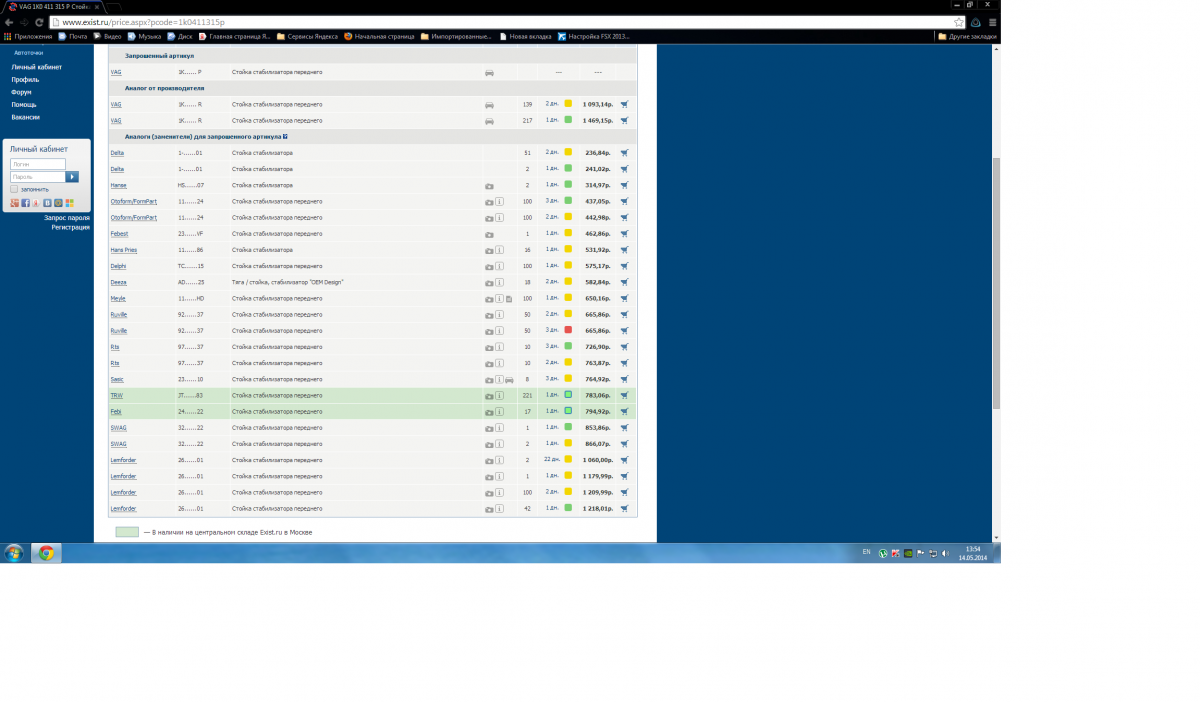Open Windows Start menu
This screenshot has height=702, width=1200.
click(14, 553)
